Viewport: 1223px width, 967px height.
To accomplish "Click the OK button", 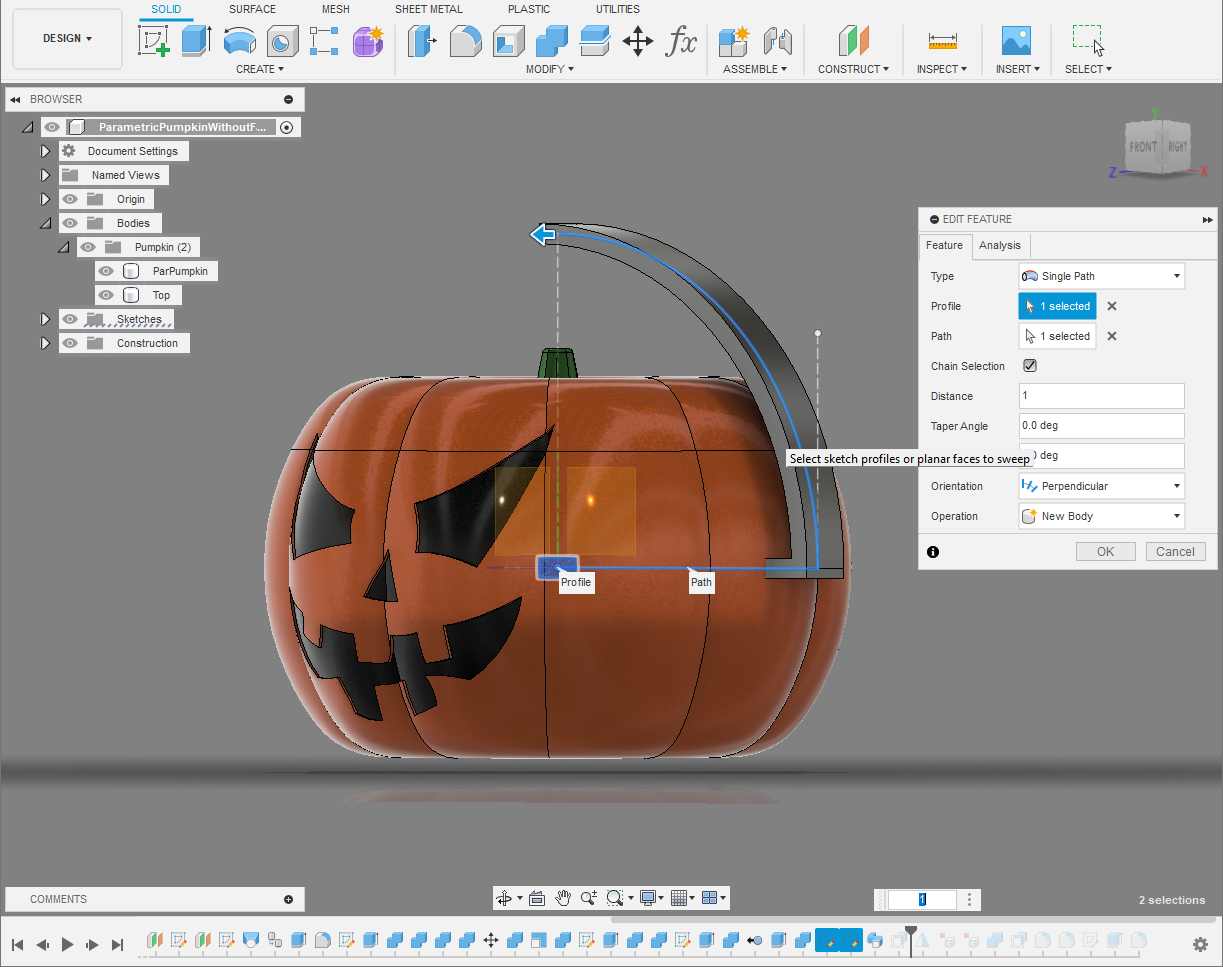I will tap(1105, 551).
